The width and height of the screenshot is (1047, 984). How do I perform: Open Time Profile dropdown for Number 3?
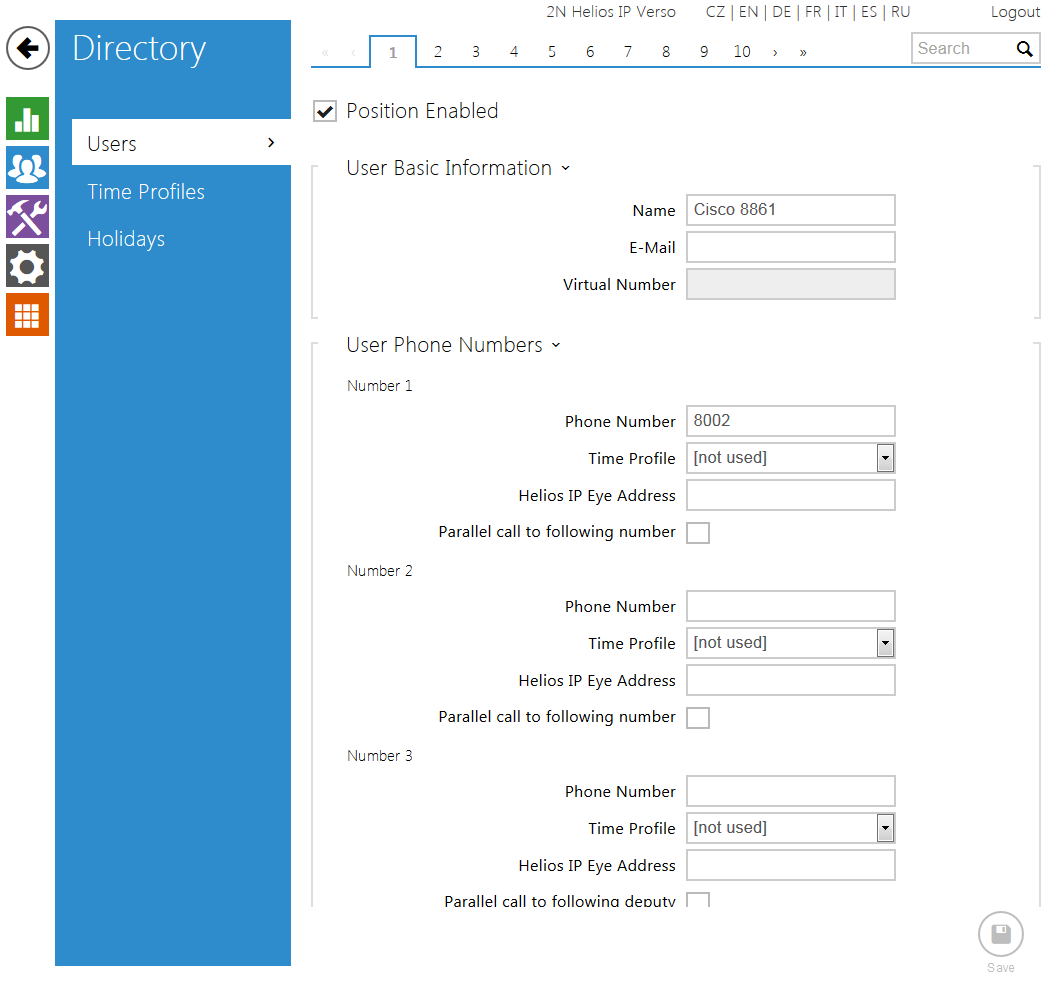[x=885, y=828]
